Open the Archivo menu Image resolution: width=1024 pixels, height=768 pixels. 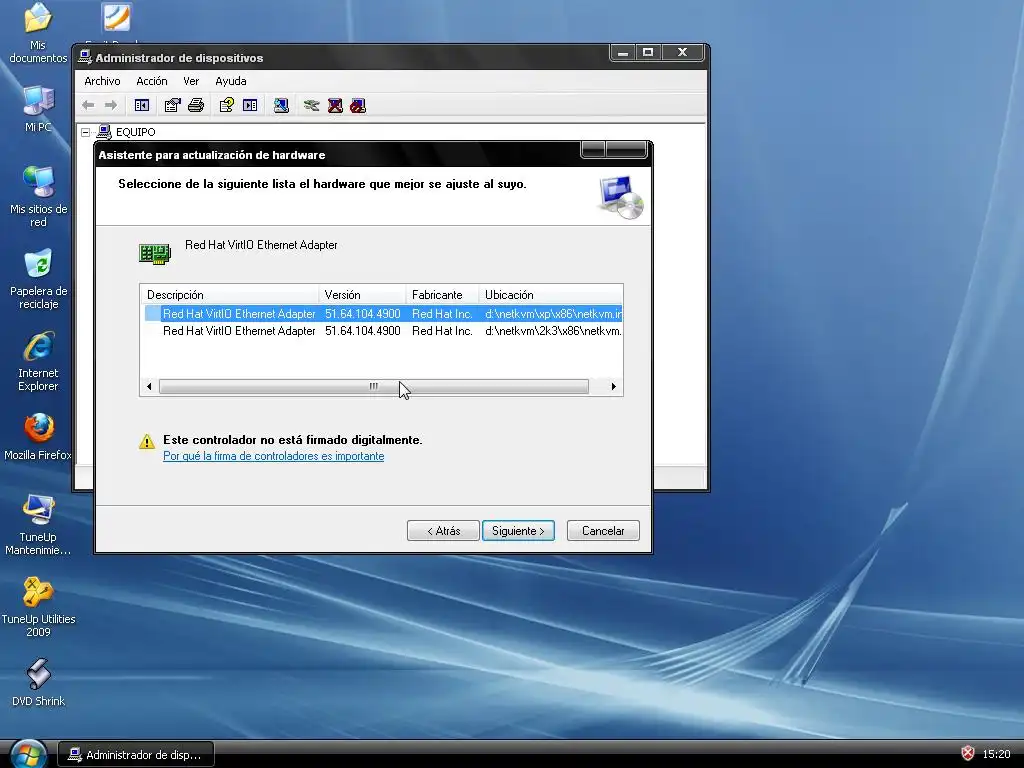pyautogui.click(x=102, y=81)
